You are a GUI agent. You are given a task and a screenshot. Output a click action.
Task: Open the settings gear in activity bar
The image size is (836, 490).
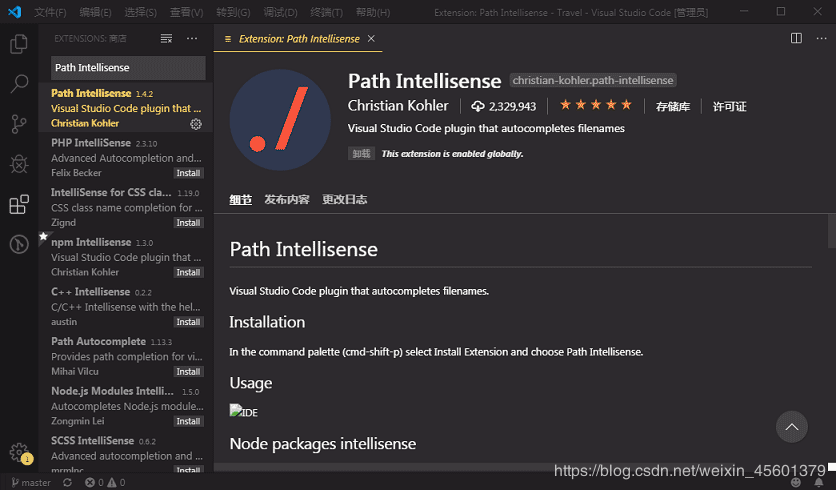click(19, 453)
